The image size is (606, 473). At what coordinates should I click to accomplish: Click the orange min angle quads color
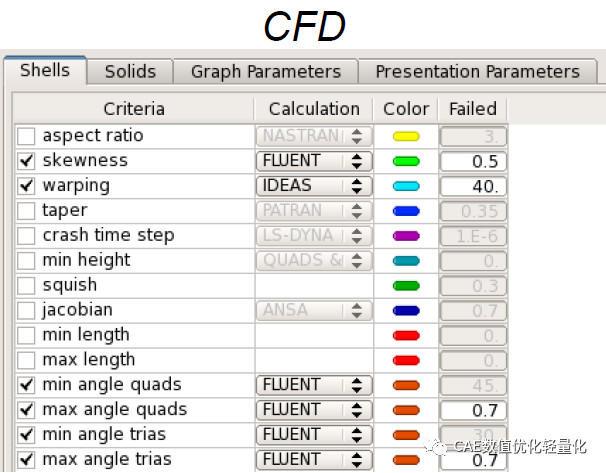[x=406, y=385]
